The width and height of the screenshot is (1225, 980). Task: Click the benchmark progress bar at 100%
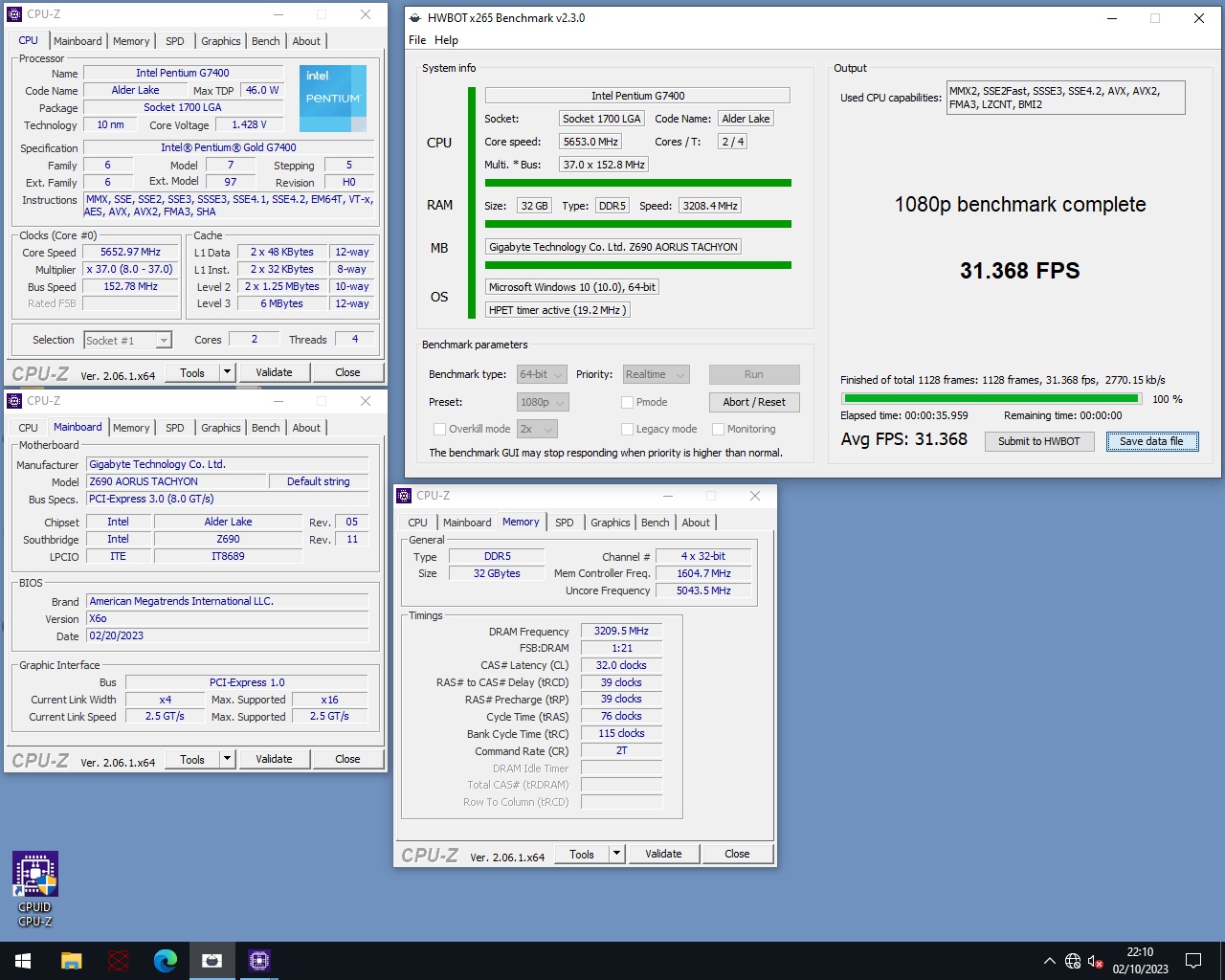click(x=991, y=399)
